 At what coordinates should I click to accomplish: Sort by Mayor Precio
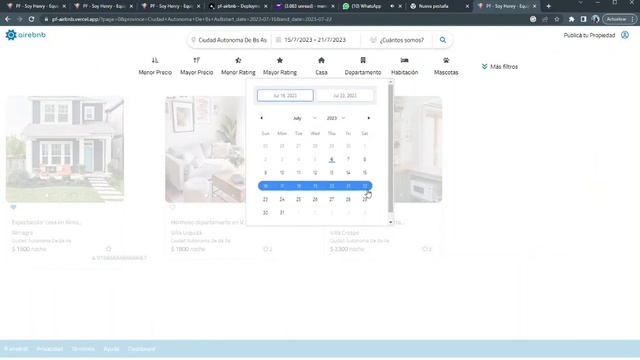(x=197, y=66)
